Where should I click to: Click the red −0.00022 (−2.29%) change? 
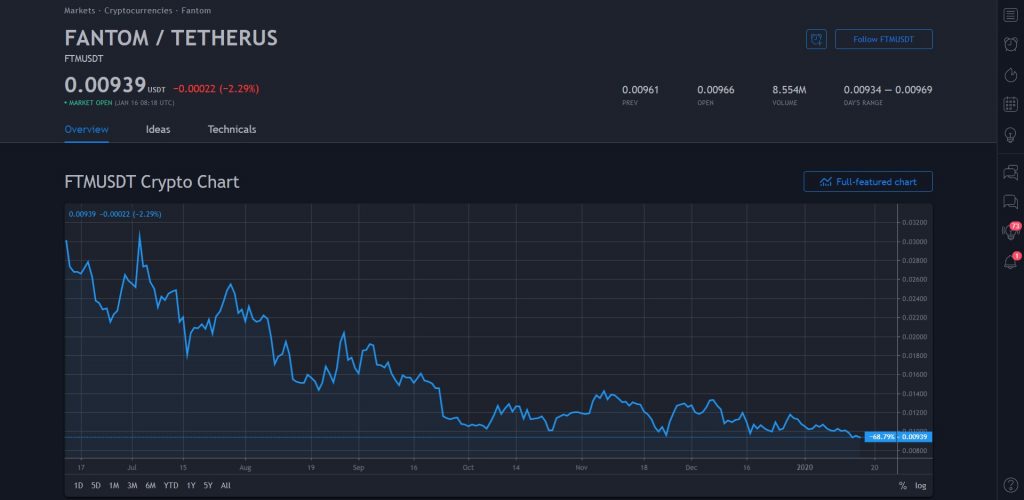216,89
